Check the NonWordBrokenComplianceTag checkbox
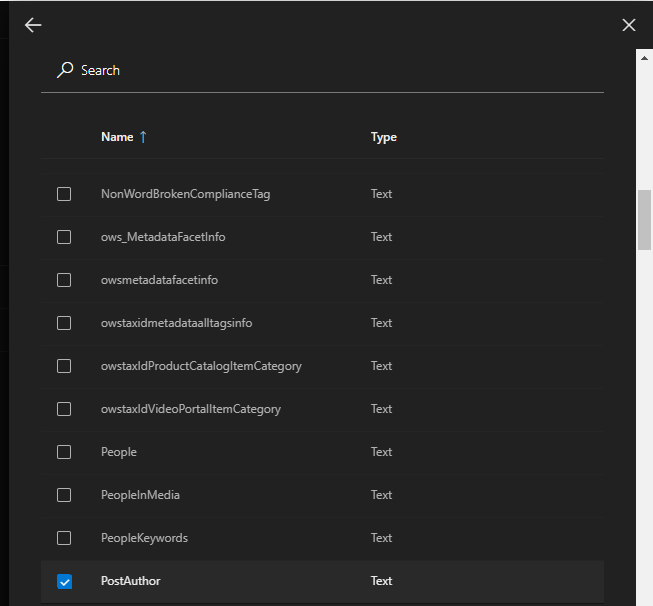 64,194
